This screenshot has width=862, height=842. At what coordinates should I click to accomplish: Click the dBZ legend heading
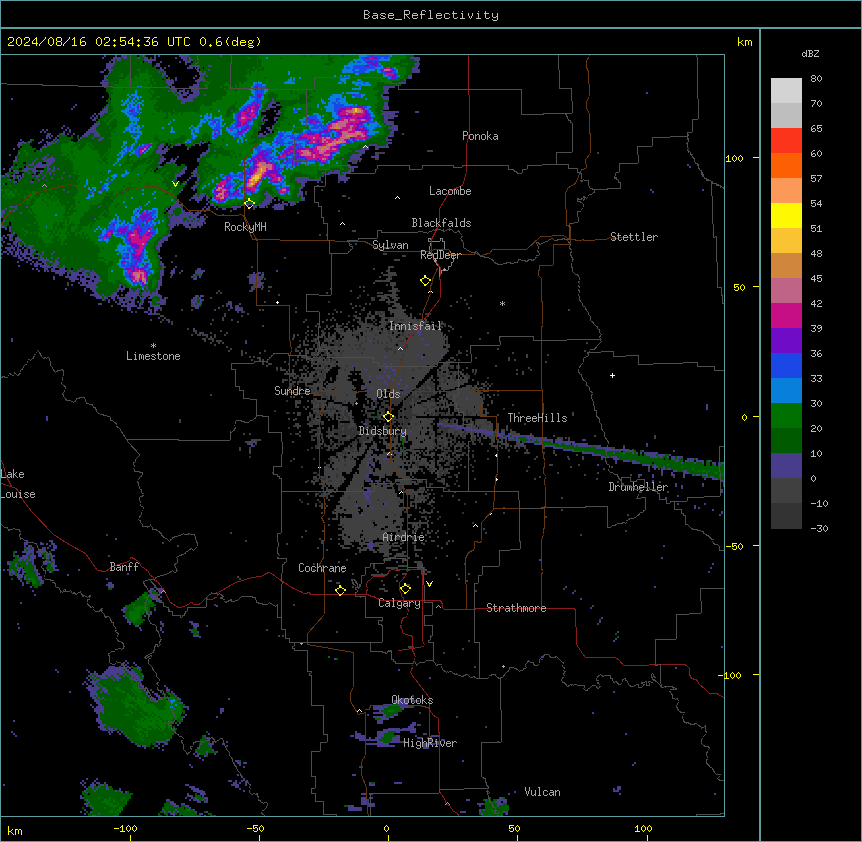click(x=810, y=53)
